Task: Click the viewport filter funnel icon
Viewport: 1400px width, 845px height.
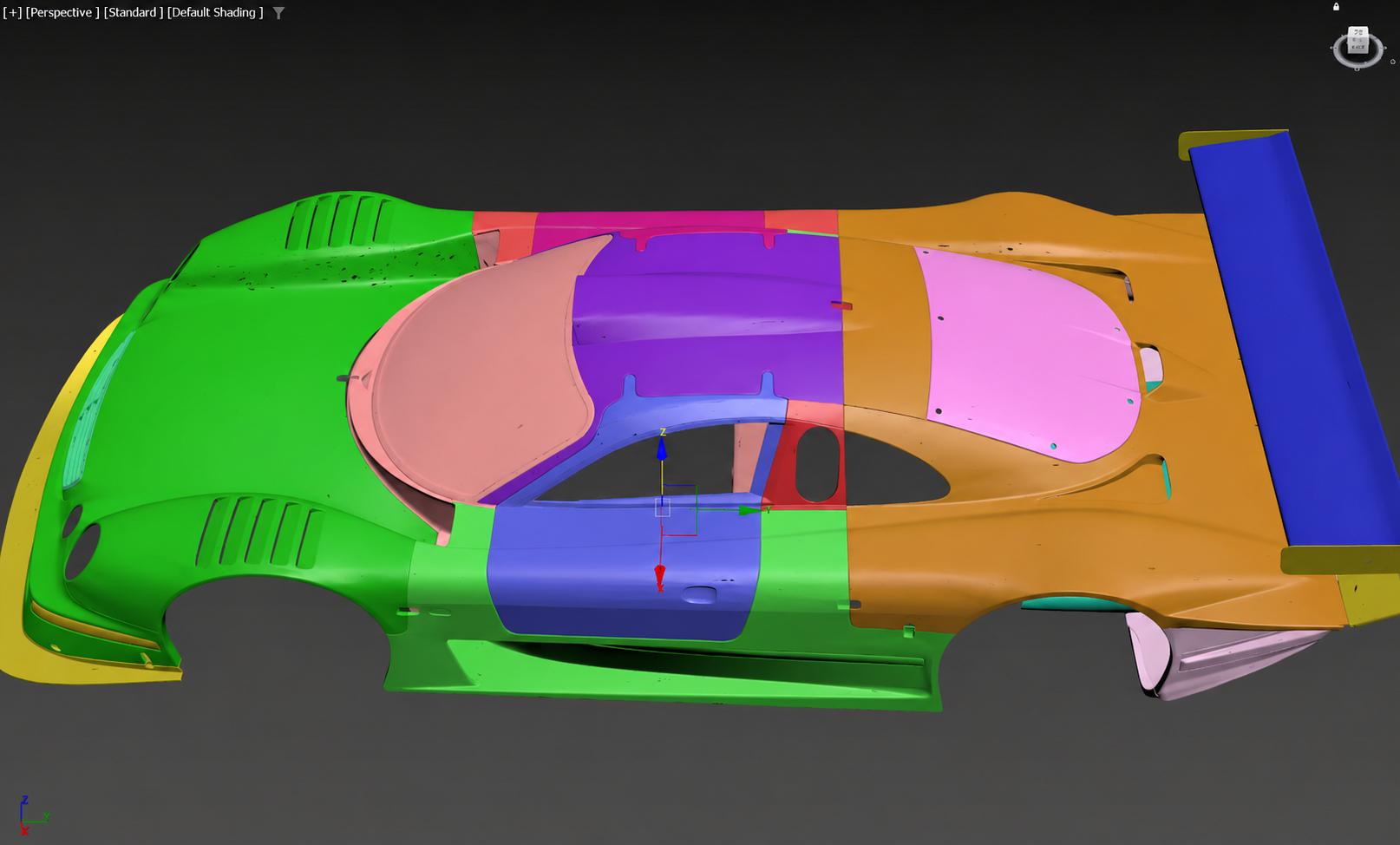Action: point(278,13)
